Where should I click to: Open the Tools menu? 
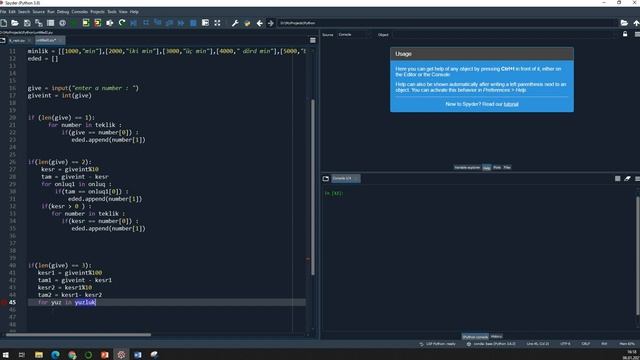[x=111, y=12]
